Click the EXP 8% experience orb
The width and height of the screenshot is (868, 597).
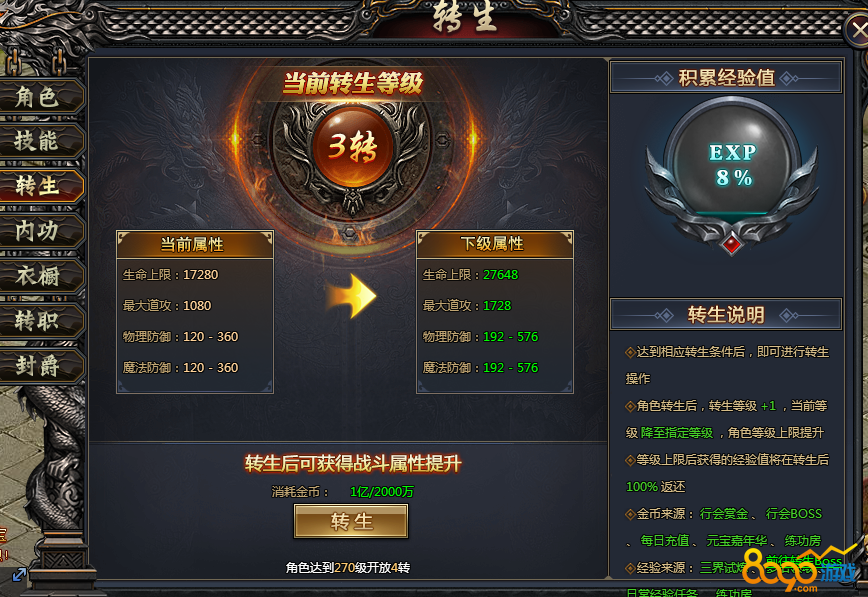click(x=732, y=164)
